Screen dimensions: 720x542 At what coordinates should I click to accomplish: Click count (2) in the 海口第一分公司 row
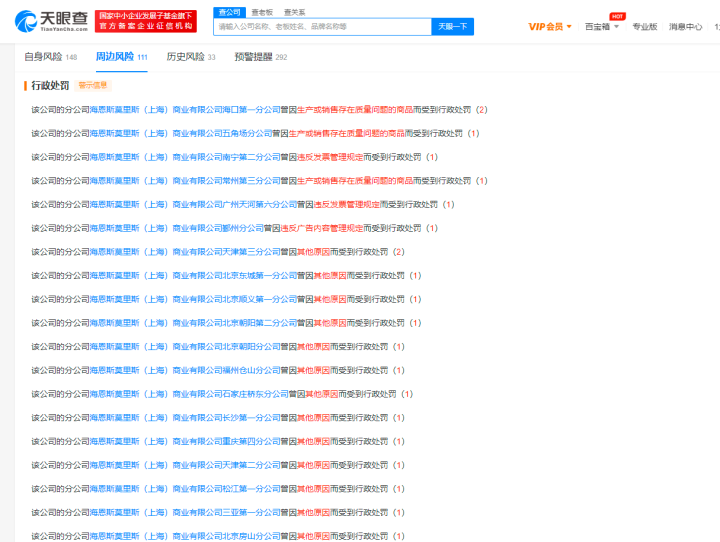[x=482, y=110]
